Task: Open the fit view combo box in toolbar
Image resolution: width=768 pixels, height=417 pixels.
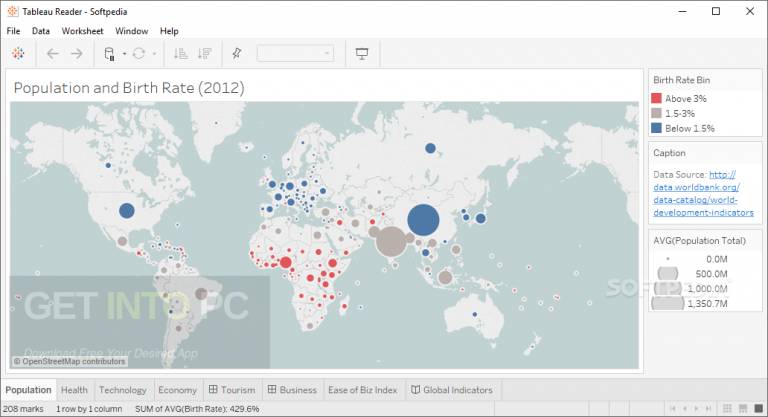Action: (x=295, y=53)
